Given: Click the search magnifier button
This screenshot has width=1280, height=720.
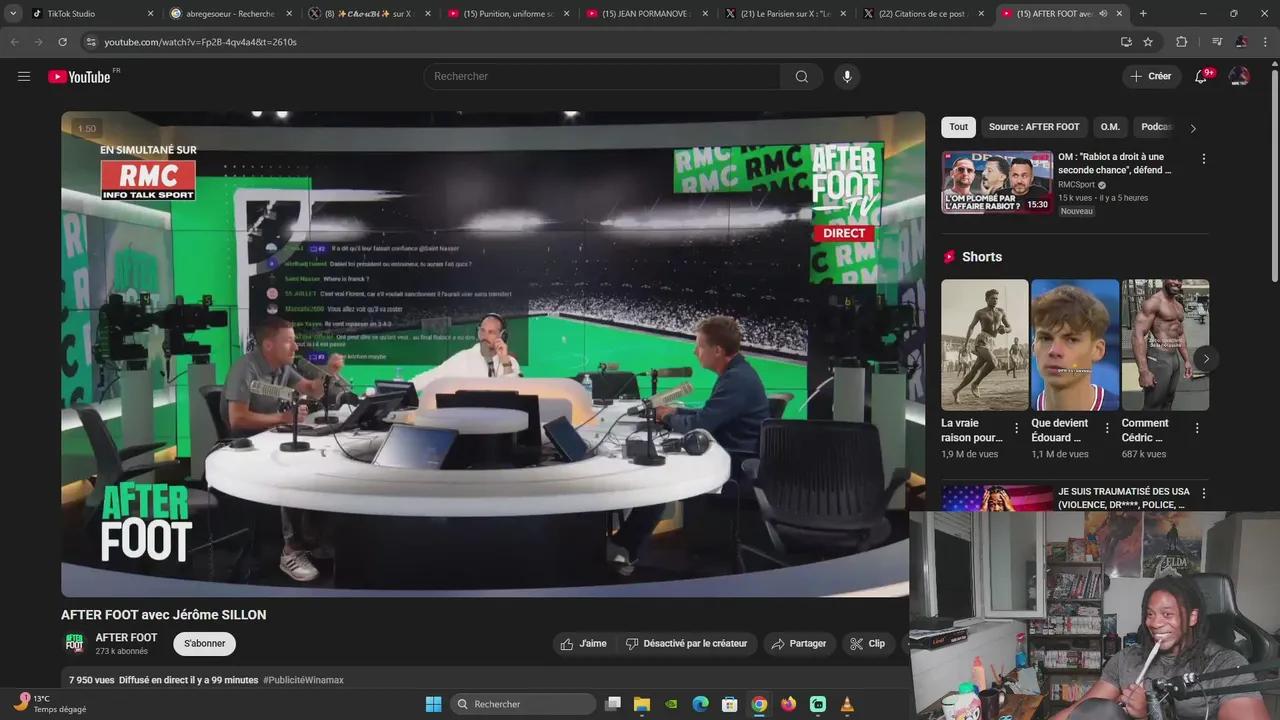Looking at the screenshot, I should coord(802,77).
